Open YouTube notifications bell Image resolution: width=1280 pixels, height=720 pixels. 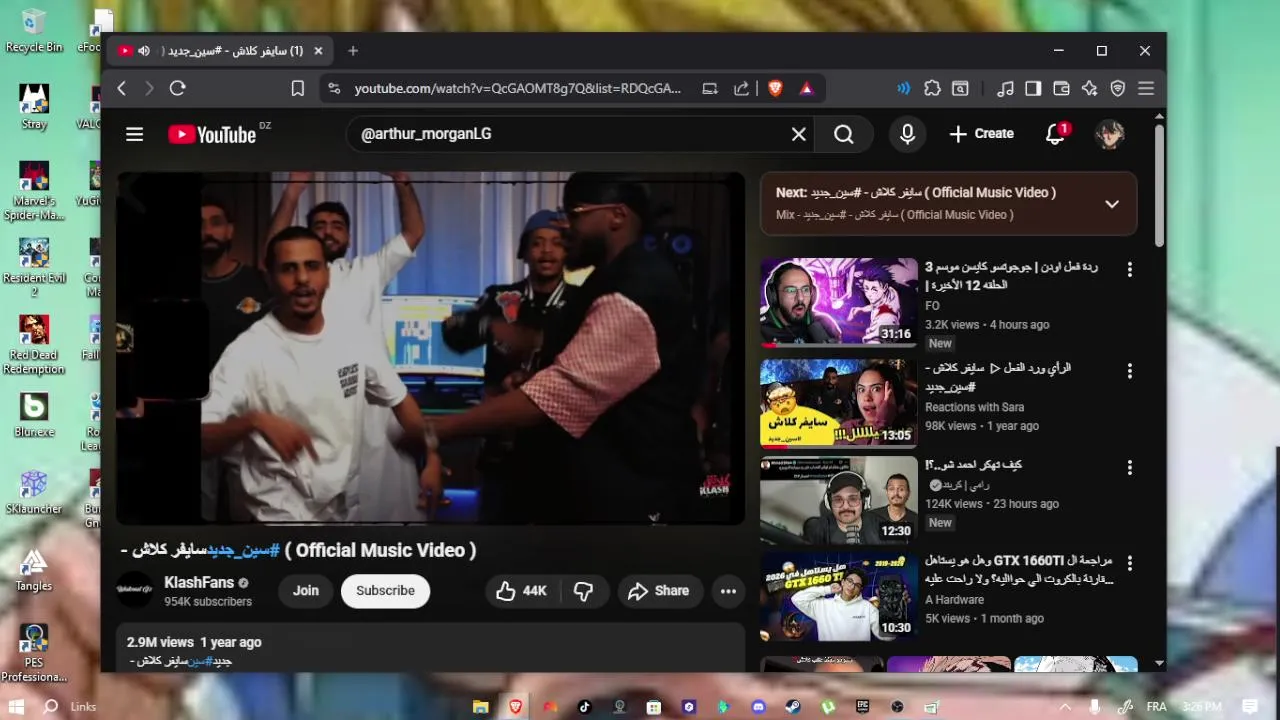(1056, 134)
